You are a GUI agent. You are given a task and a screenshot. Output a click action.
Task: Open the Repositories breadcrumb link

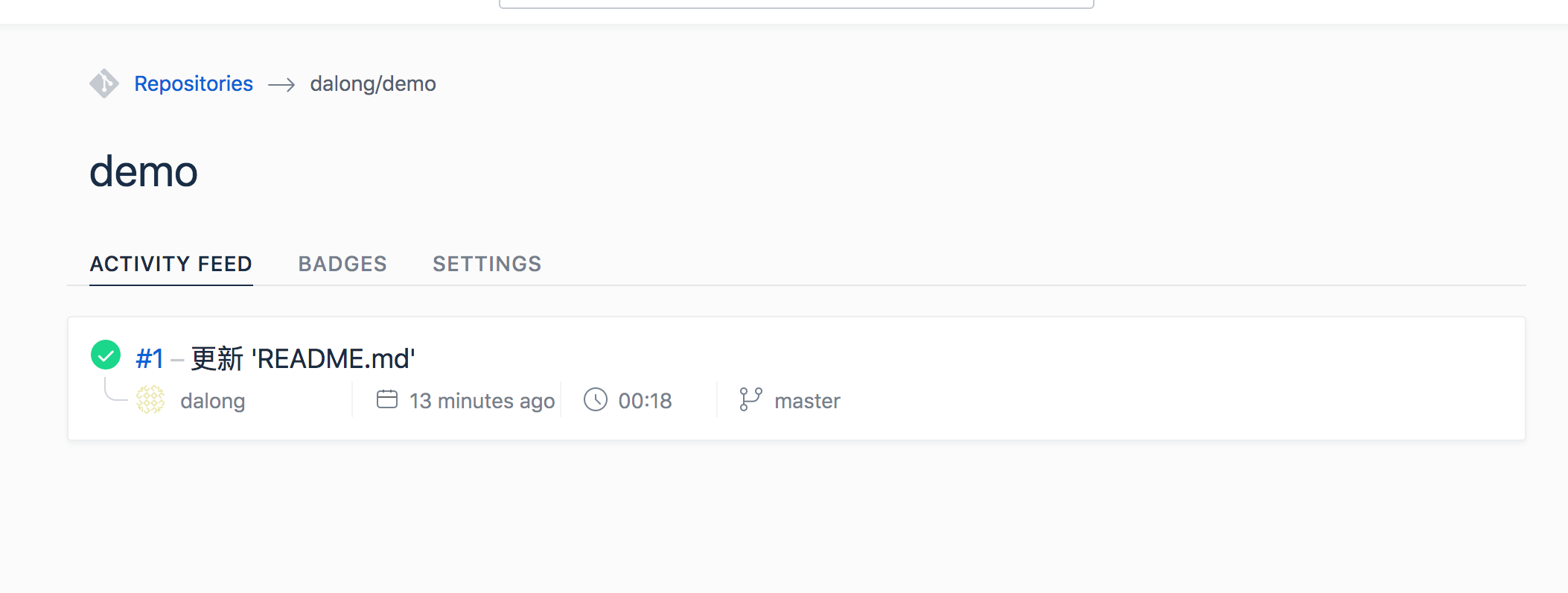[x=194, y=83]
